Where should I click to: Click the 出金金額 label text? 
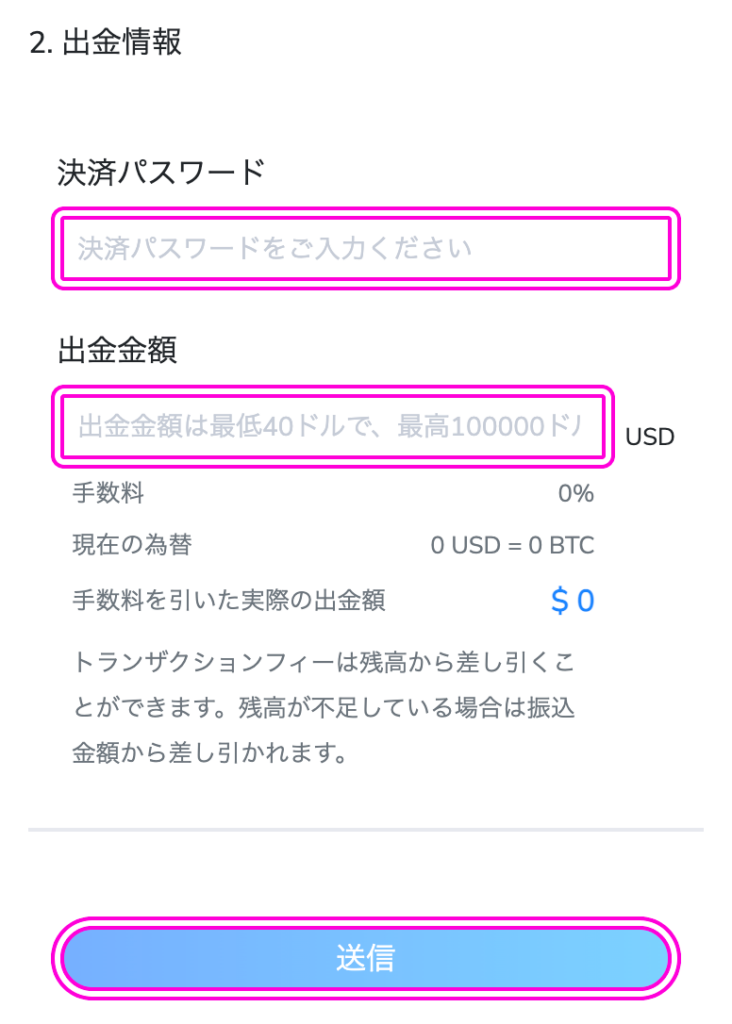click(x=118, y=350)
